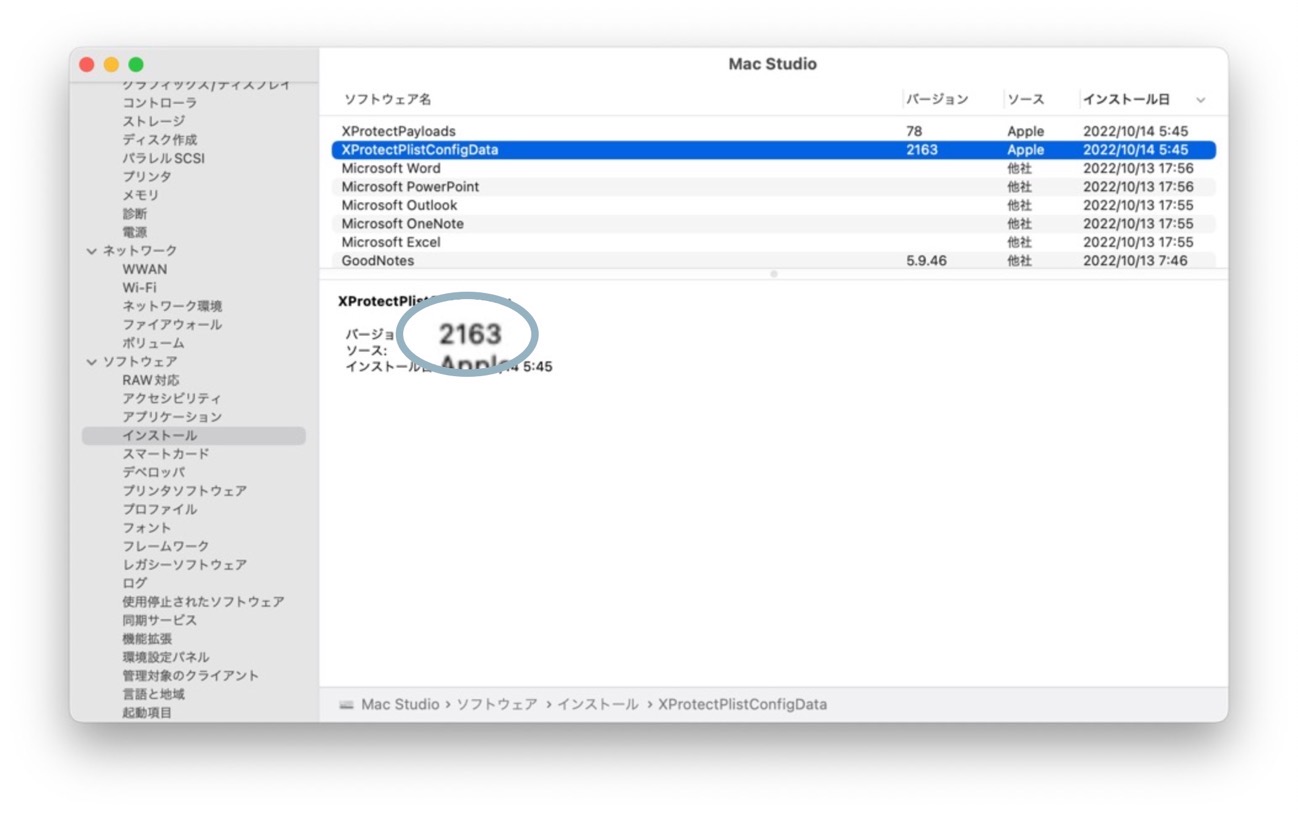Select レガシーソフトウェア in the sidebar
This screenshot has height=814, width=1298.
point(184,565)
